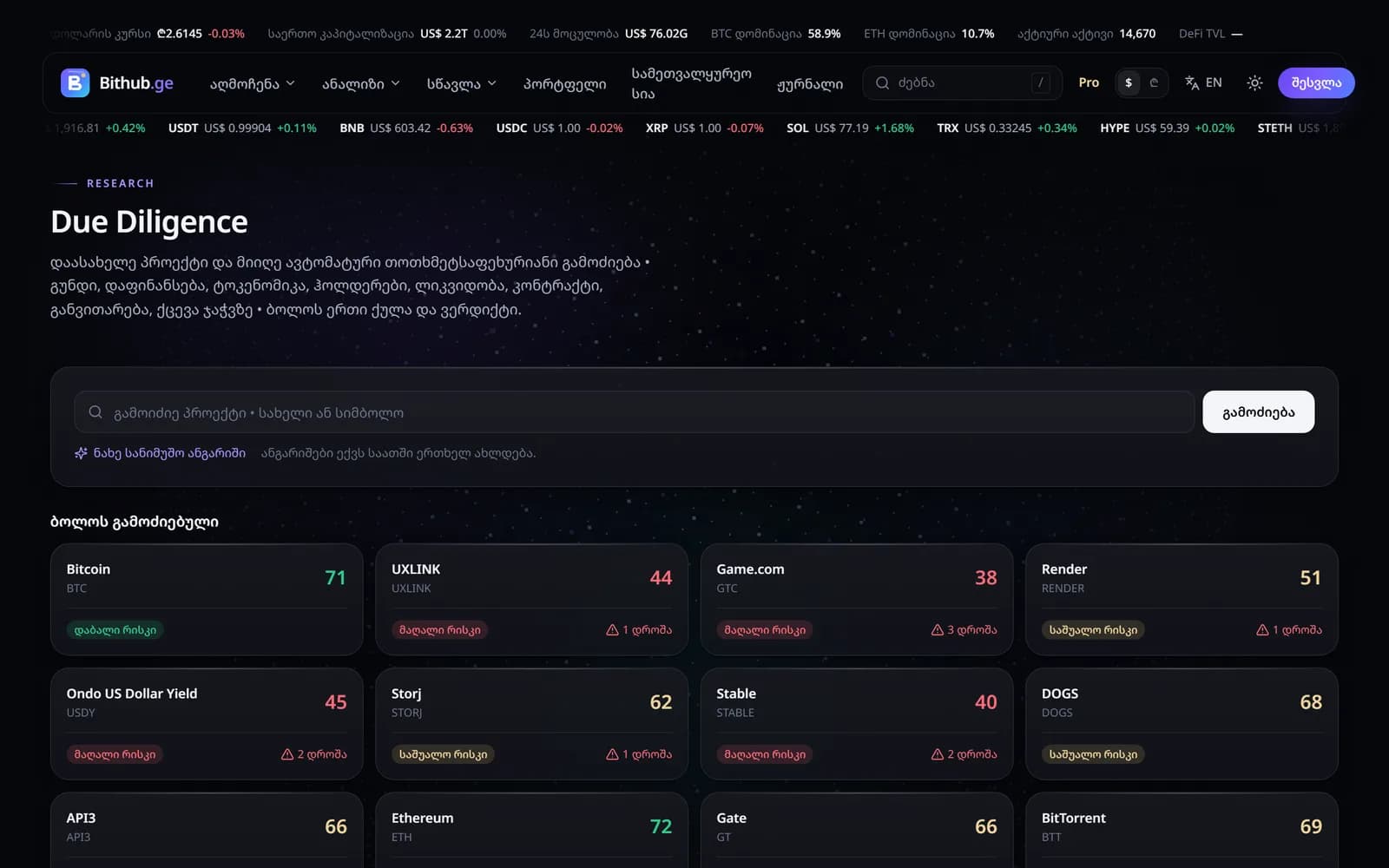Click the slash shortcut key icon

[1041, 83]
